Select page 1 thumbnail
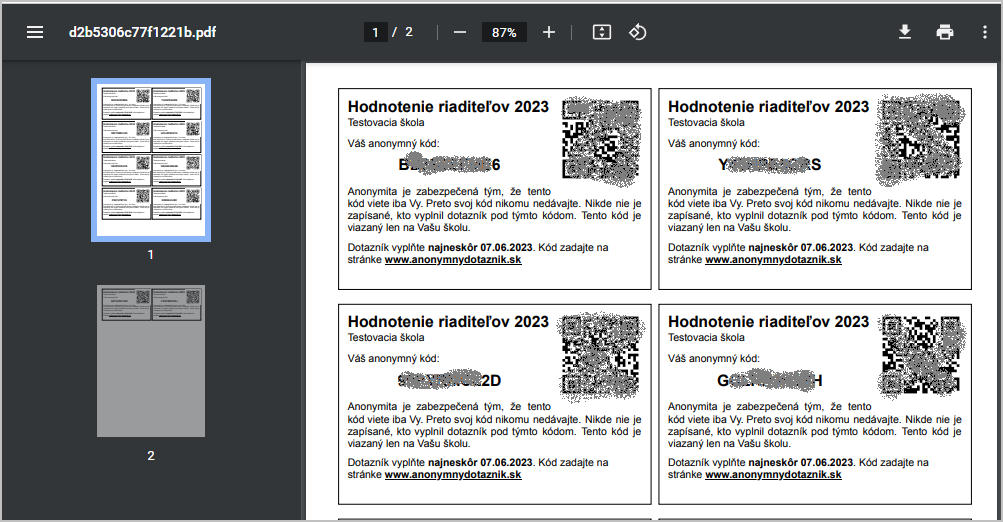This screenshot has height=522, width=1003. point(151,160)
